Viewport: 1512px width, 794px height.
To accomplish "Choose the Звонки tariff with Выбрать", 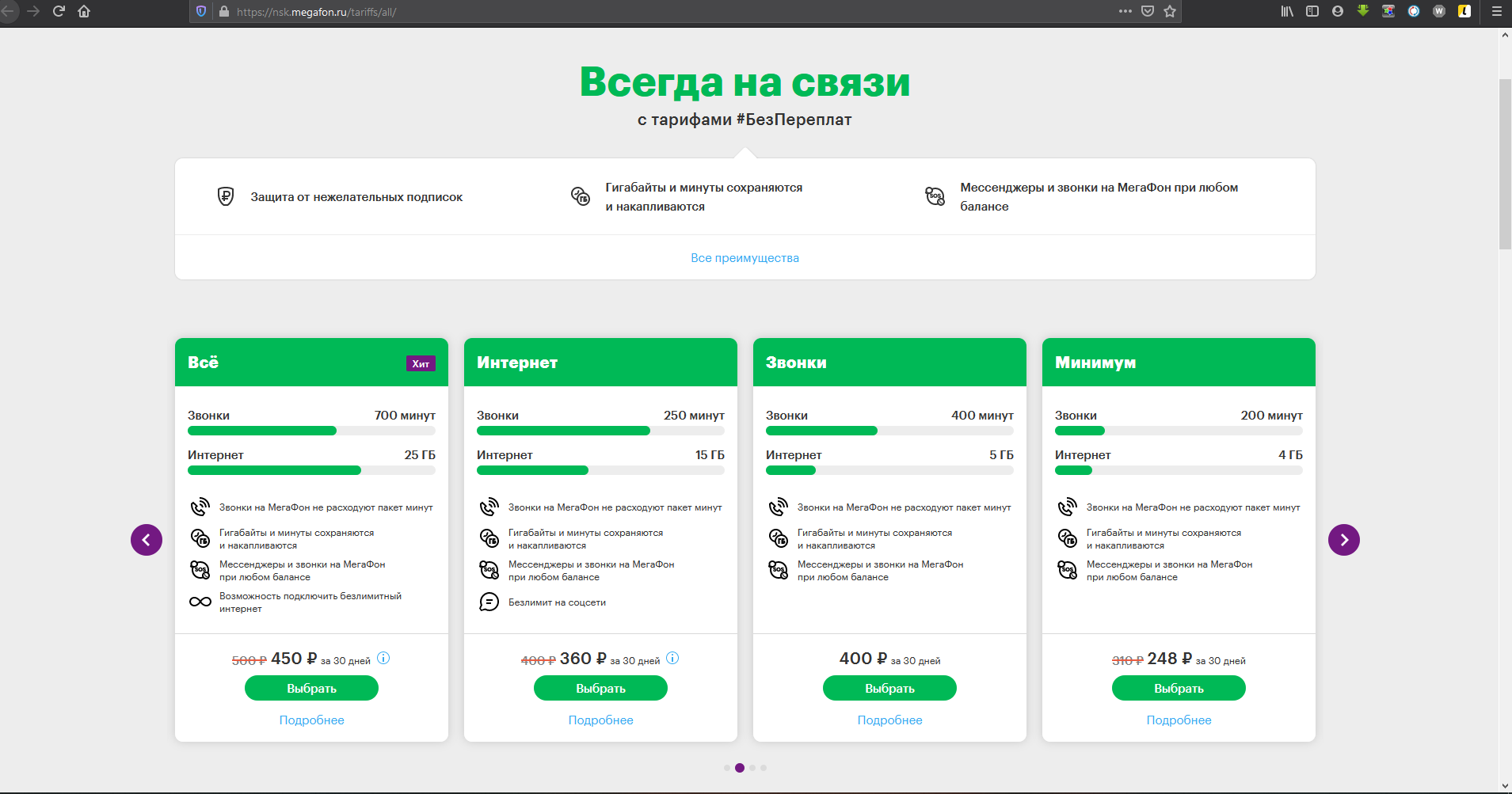I will point(889,689).
